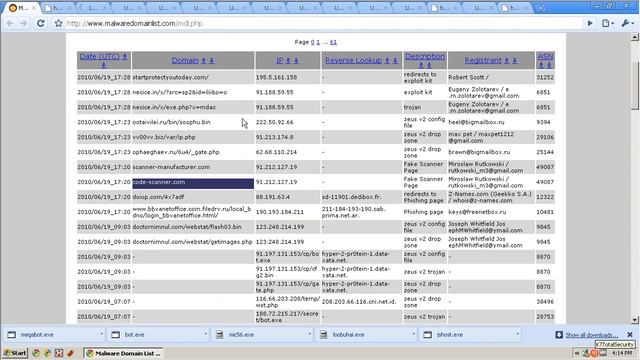640x360 pixels.
Task: Open the Chrome page menu
Action: coord(607,23)
